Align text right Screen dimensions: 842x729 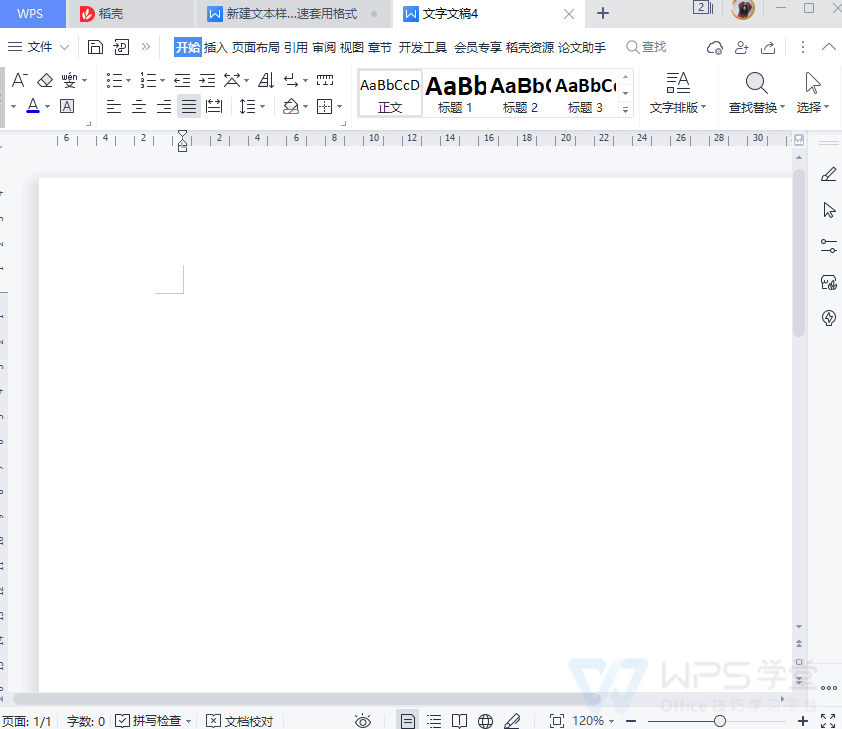164,106
